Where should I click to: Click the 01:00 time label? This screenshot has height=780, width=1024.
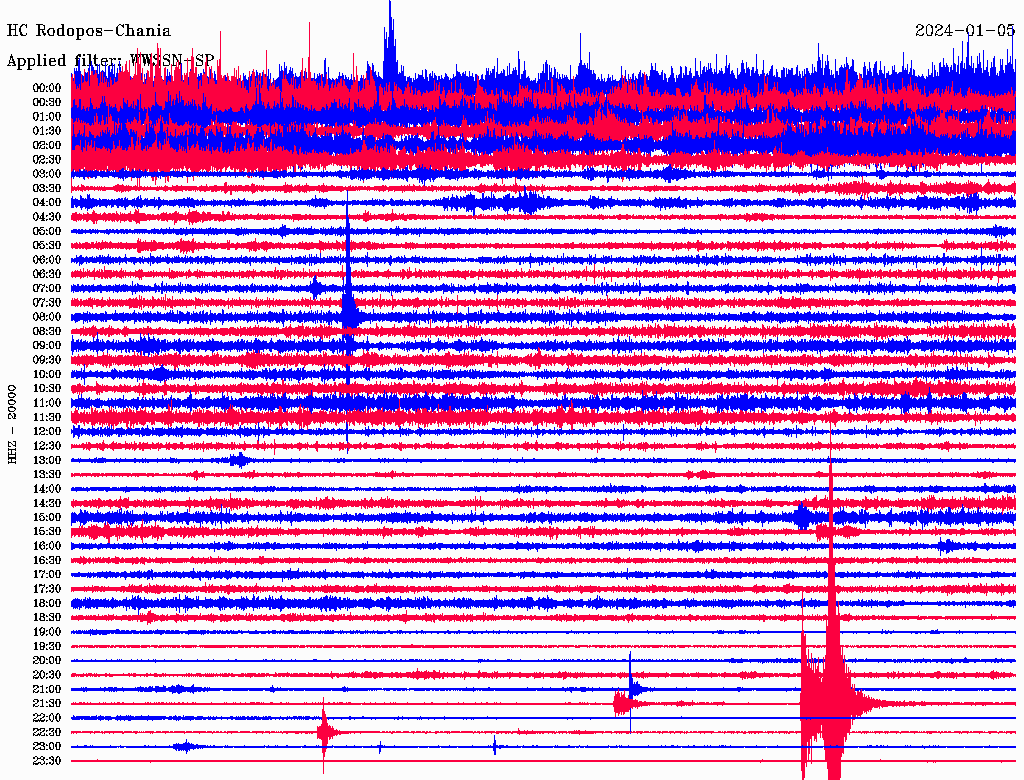tap(47, 117)
